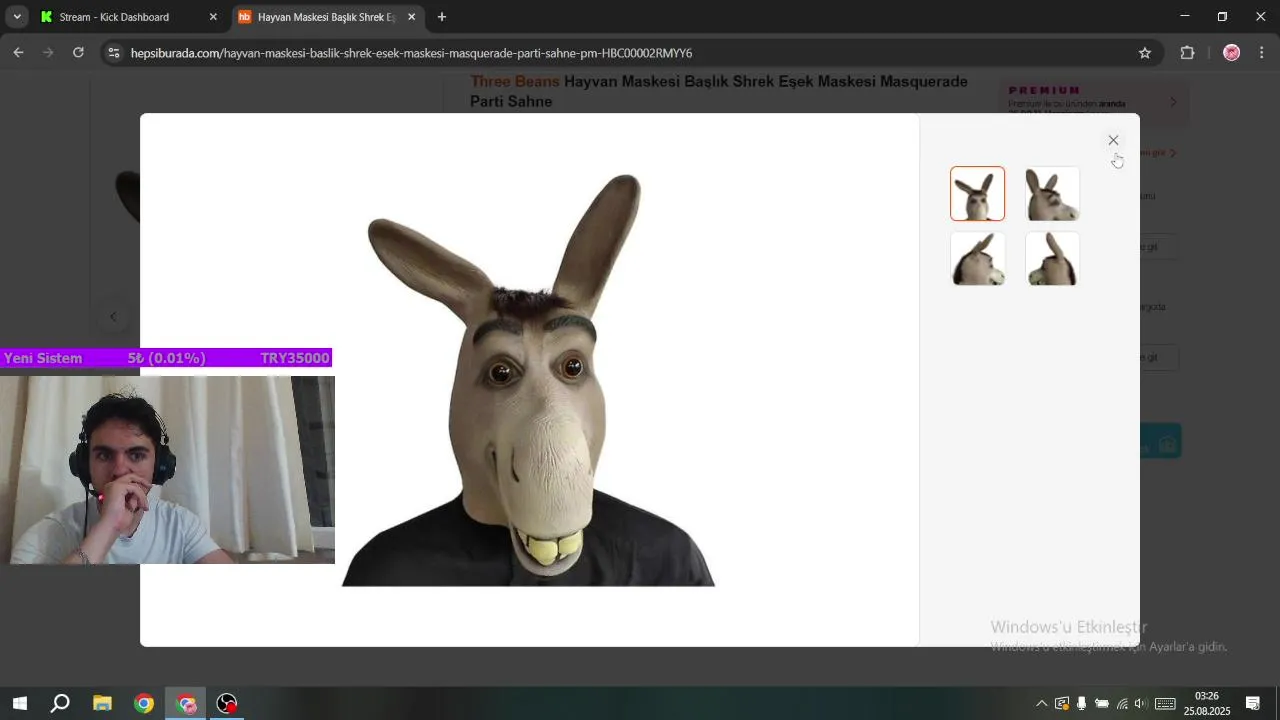
Task: Open OBS Studio from the taskbar
Action: click(x=228, y=704)
